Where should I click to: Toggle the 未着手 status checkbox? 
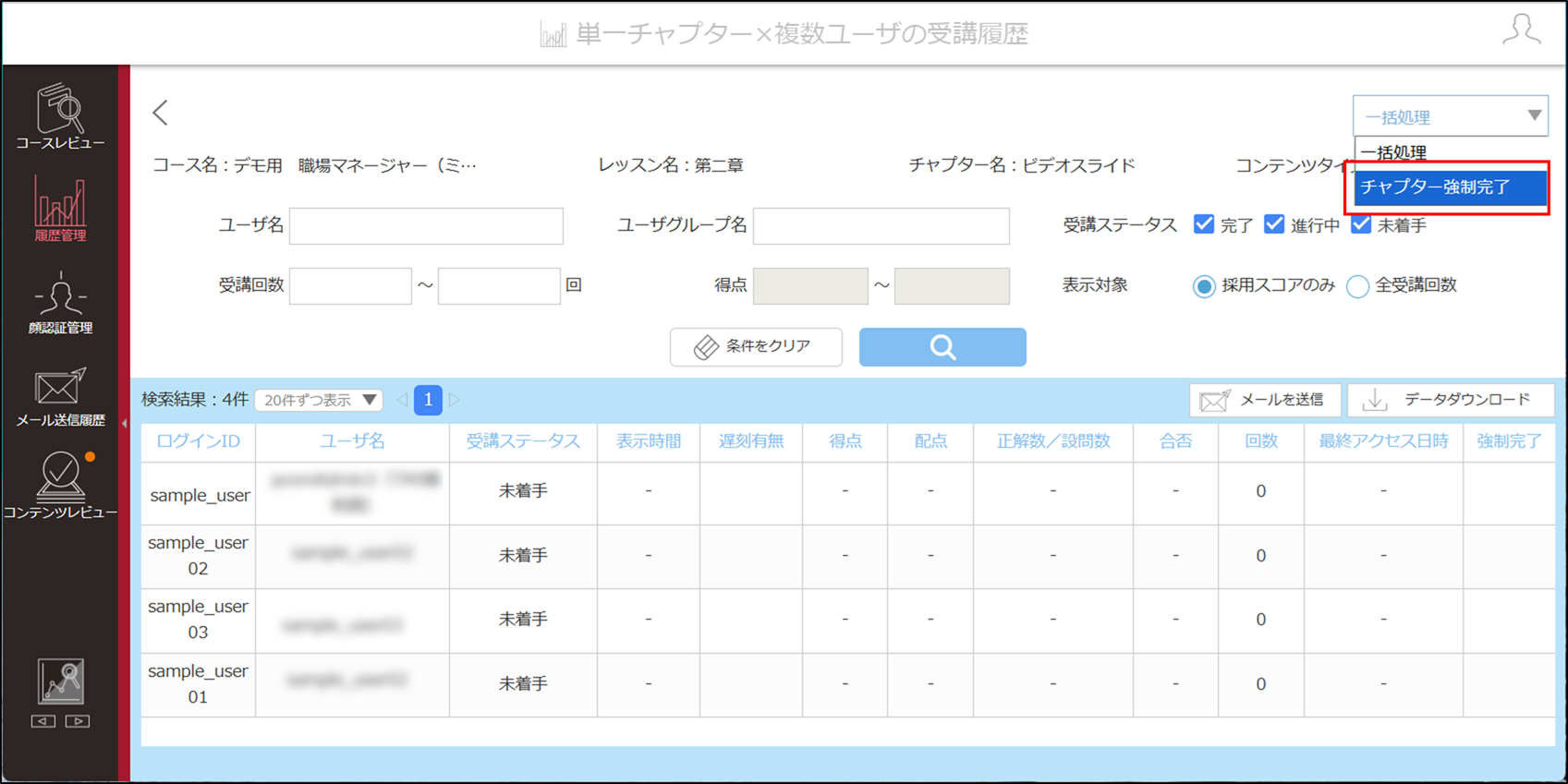click(1361, 224)
